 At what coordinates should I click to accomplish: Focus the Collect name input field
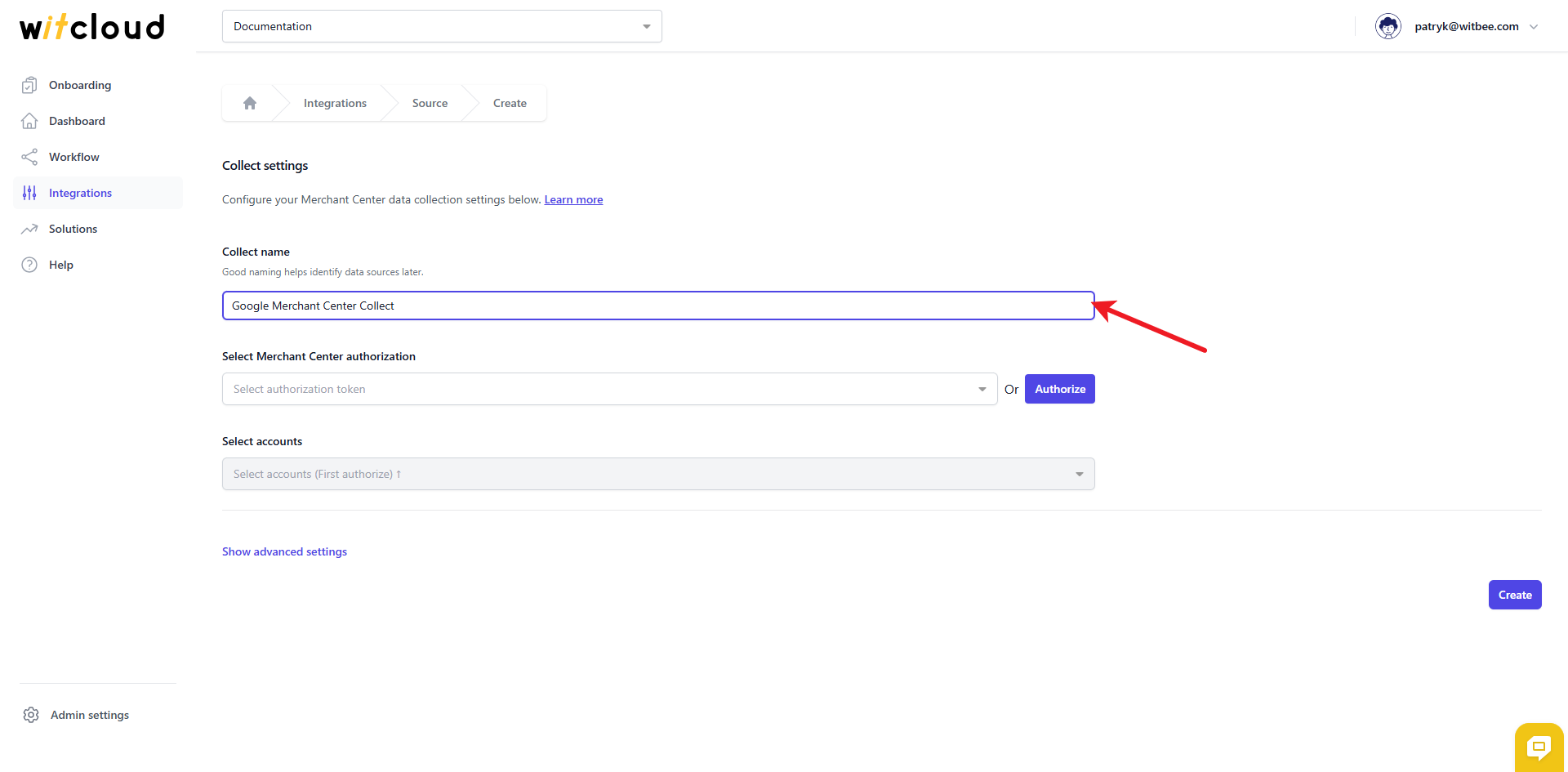658,306
